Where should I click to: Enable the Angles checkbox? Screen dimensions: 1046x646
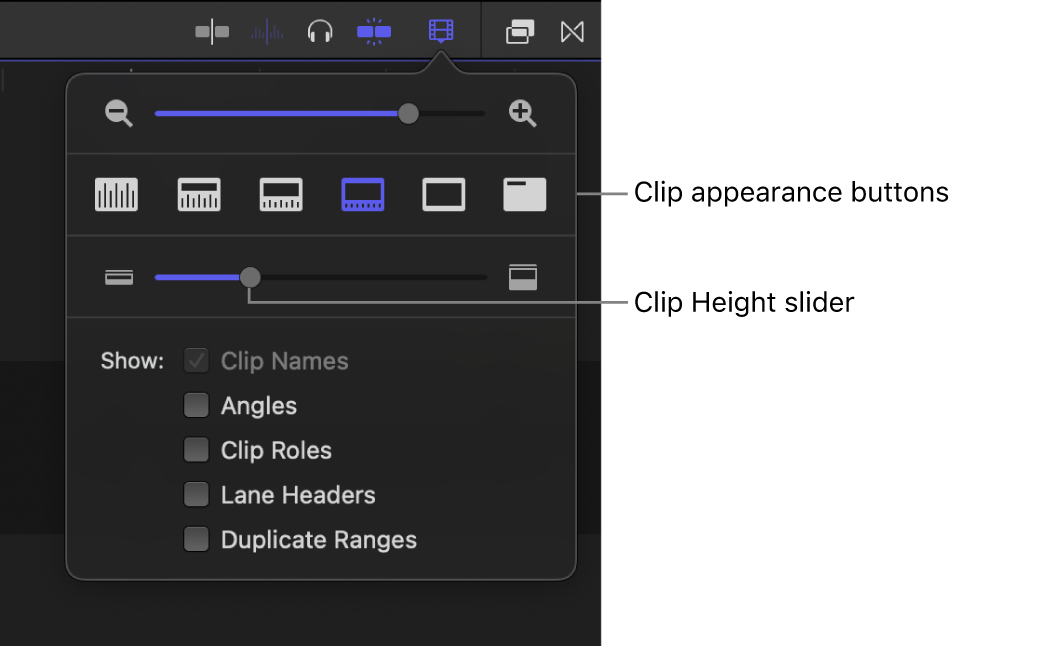coord(196,405)
